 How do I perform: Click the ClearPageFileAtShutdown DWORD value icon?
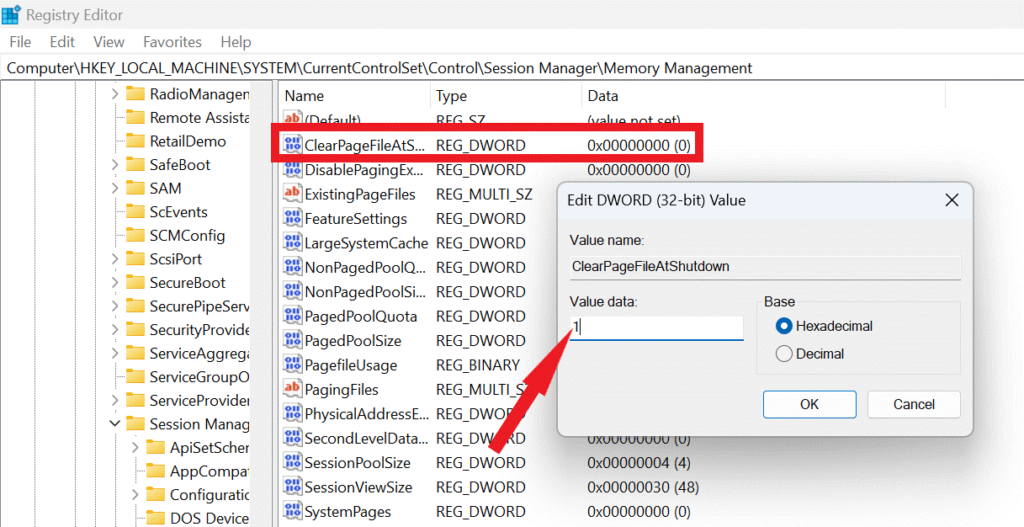pyautogui.click(x=293, y=146)
